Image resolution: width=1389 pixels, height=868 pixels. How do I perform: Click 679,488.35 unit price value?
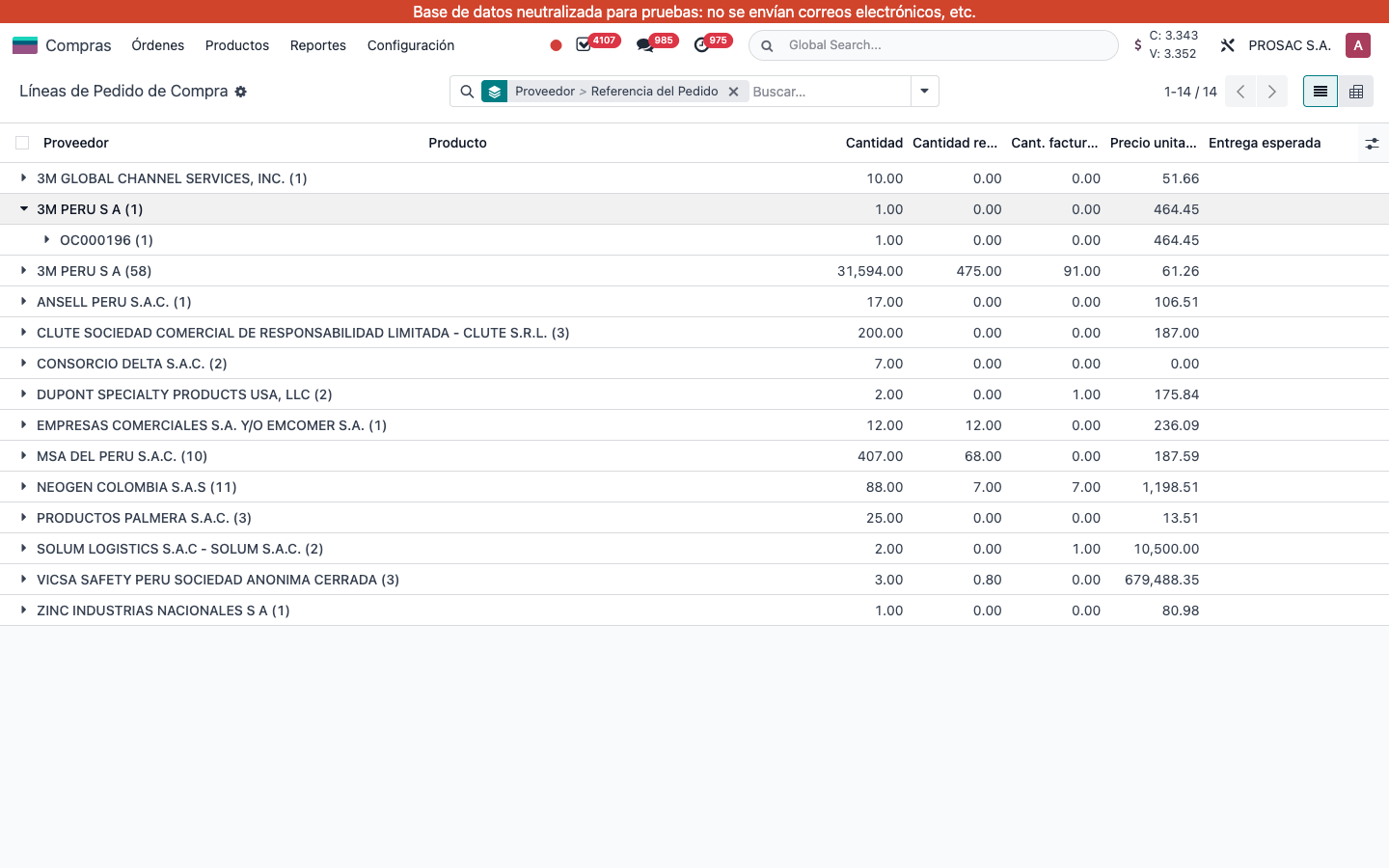(1161, 580)
